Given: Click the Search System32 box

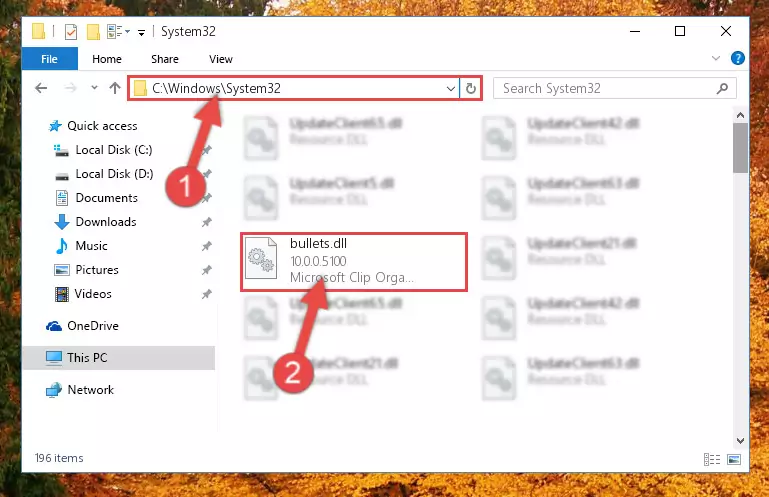Looking at the screenshot, I should pyautogui.click(x=615, y=88).
